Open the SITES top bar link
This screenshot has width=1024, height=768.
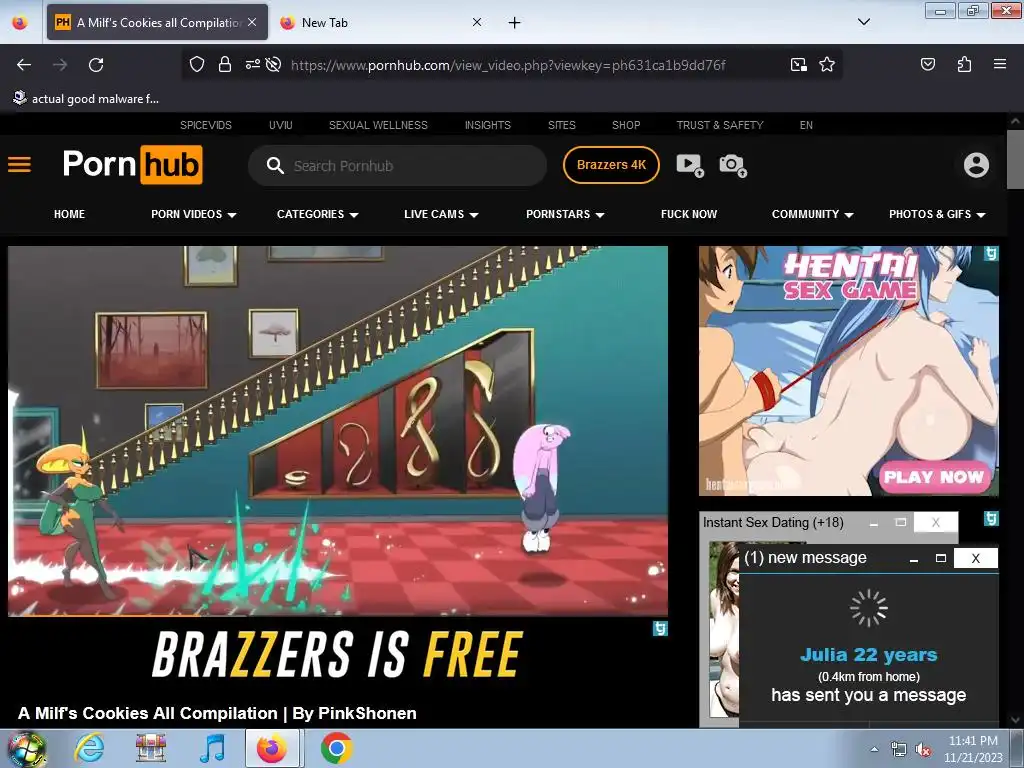click(562, 125)
